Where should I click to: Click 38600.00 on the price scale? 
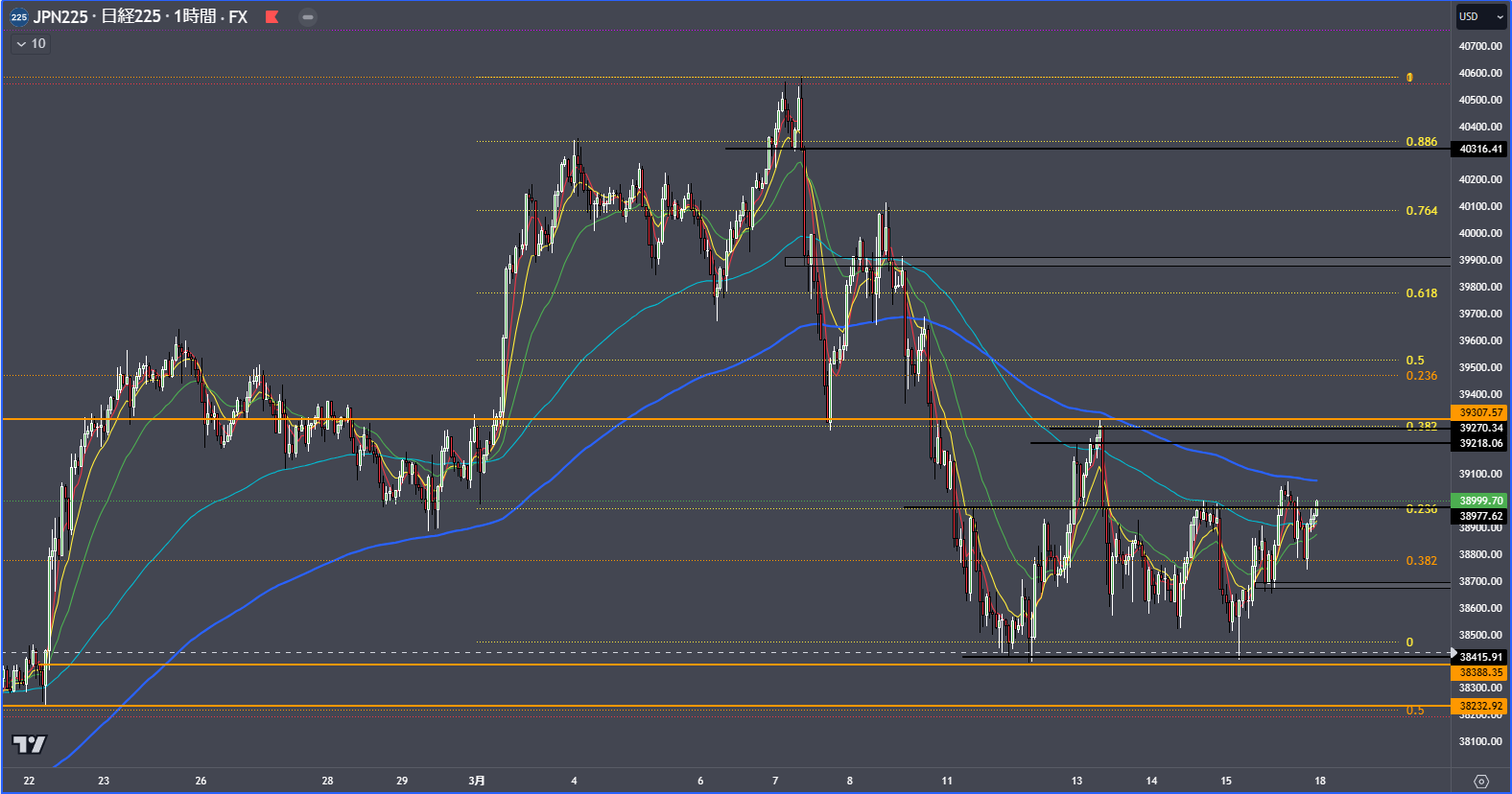1480,608
